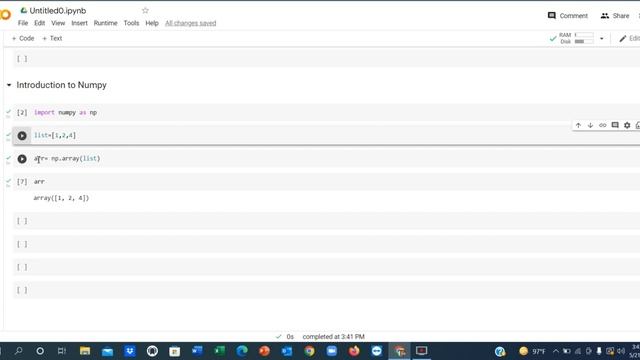
Task: Add comment to cell icon
Action: point(615,125)
